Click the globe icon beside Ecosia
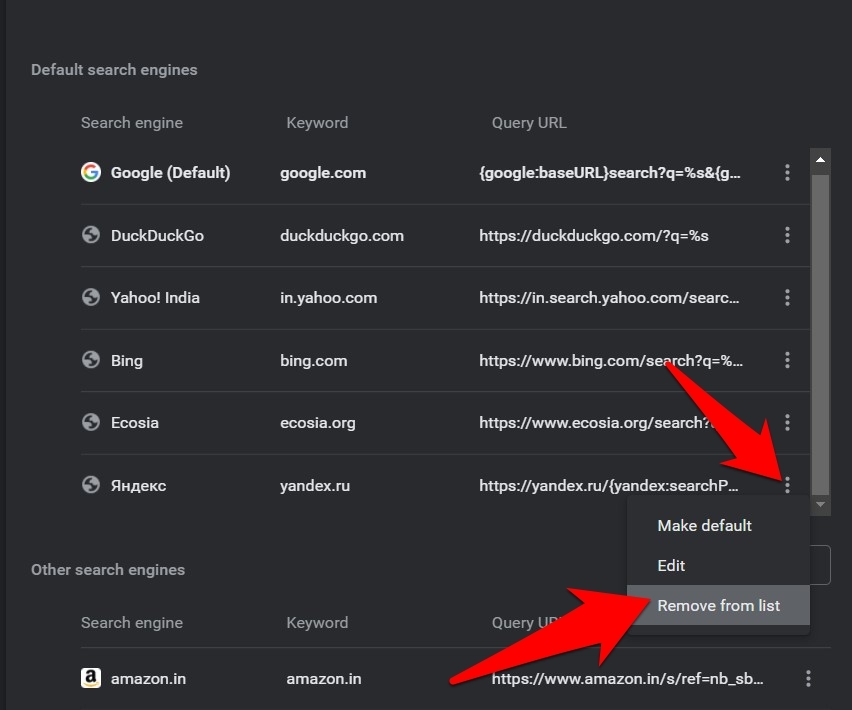Viewport: 852px width, 710px height. coord(91,422)
